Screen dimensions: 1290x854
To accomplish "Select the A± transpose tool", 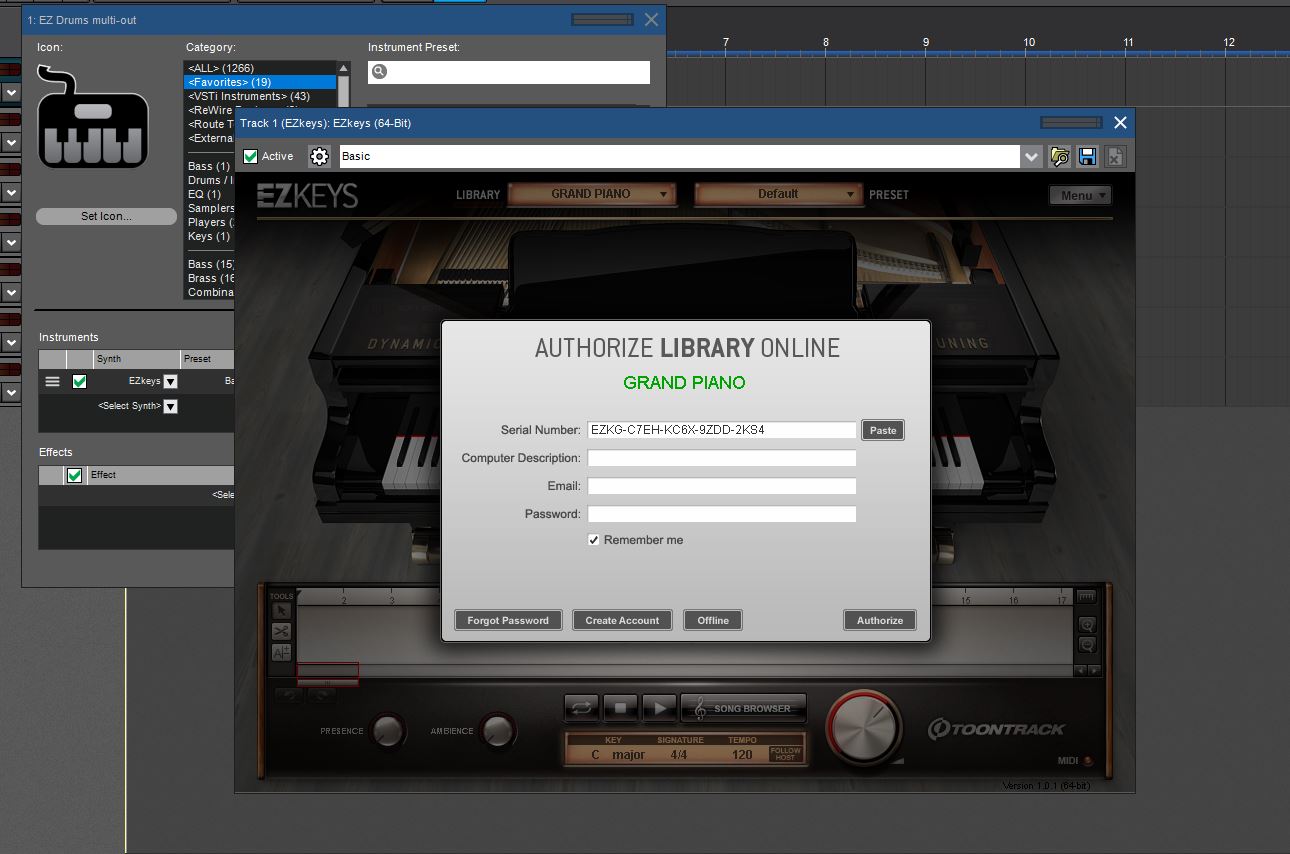I will tap(281, 652).
